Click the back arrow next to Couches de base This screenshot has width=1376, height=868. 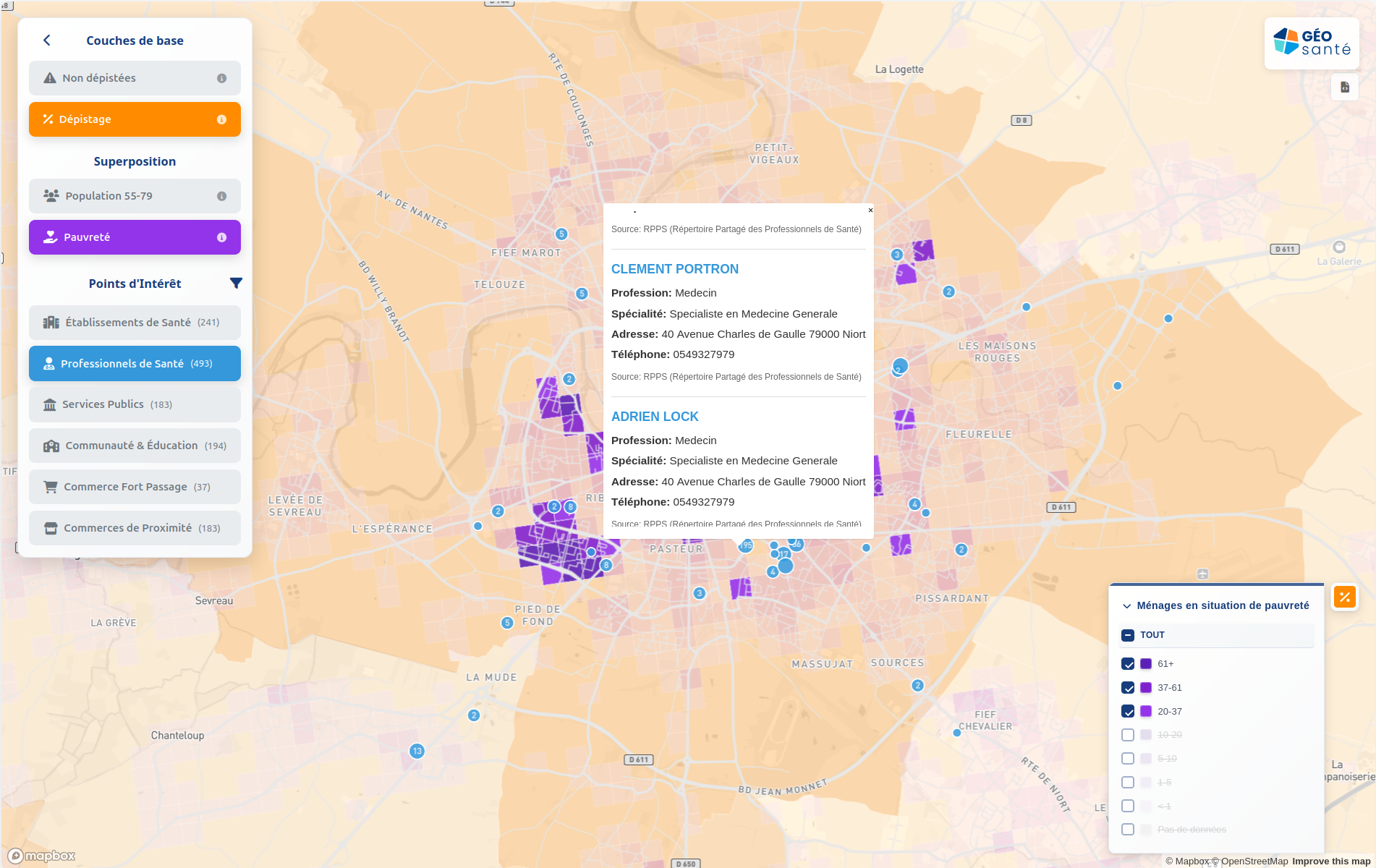pos(46,40)
